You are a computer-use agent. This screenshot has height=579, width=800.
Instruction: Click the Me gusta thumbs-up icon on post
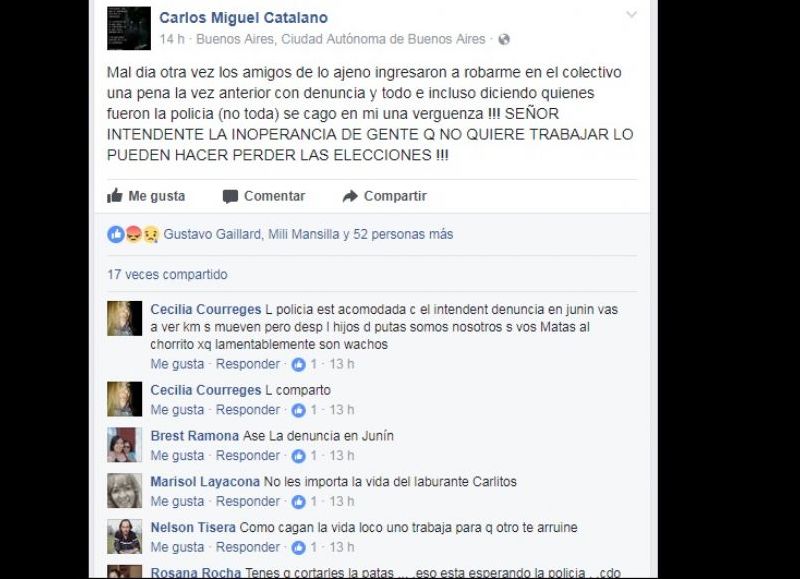click(x=115, y=196)
